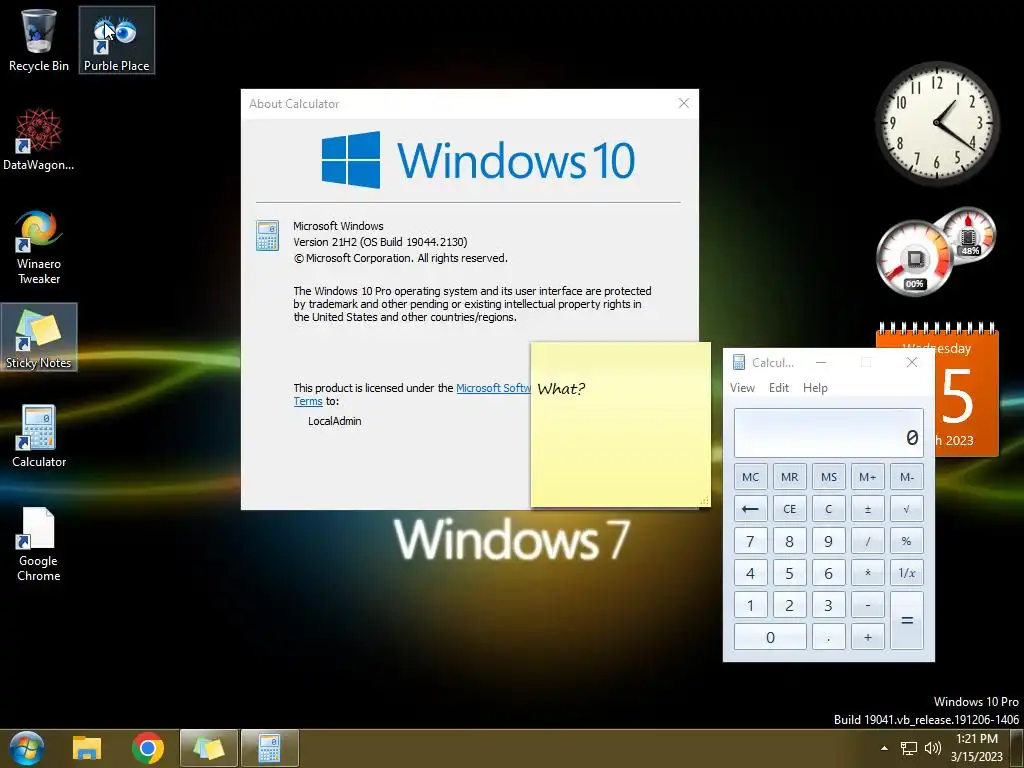Open the Google Chrome desktop shortcut
The height and width of the screenshot is (768, 1024).
click(39, 544)
